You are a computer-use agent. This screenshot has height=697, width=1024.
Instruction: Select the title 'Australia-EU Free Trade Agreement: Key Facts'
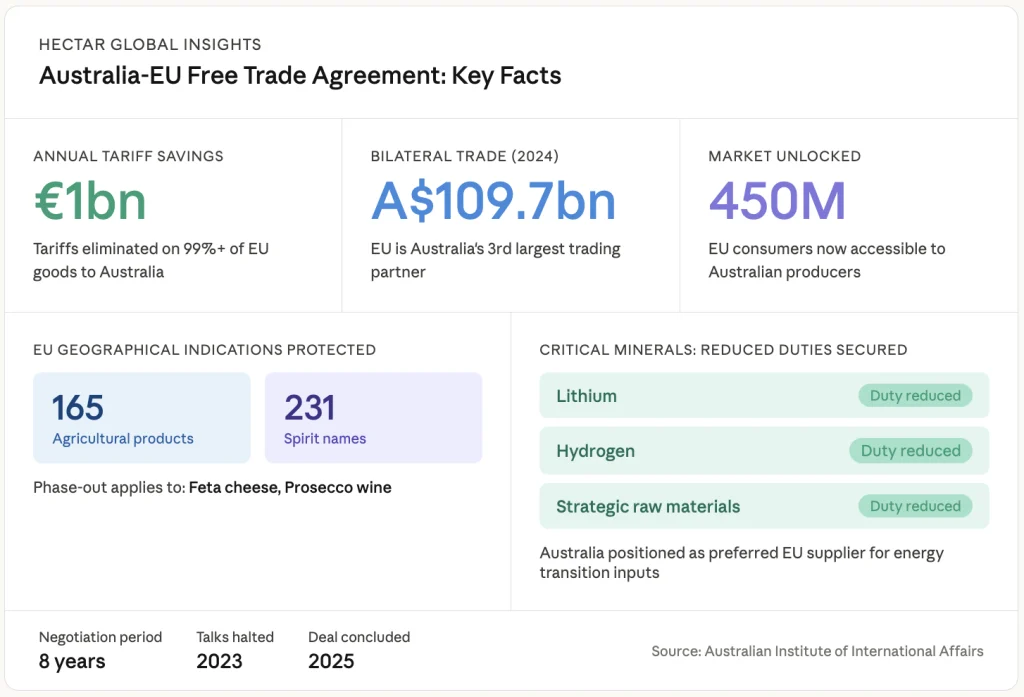click(300, 76)
